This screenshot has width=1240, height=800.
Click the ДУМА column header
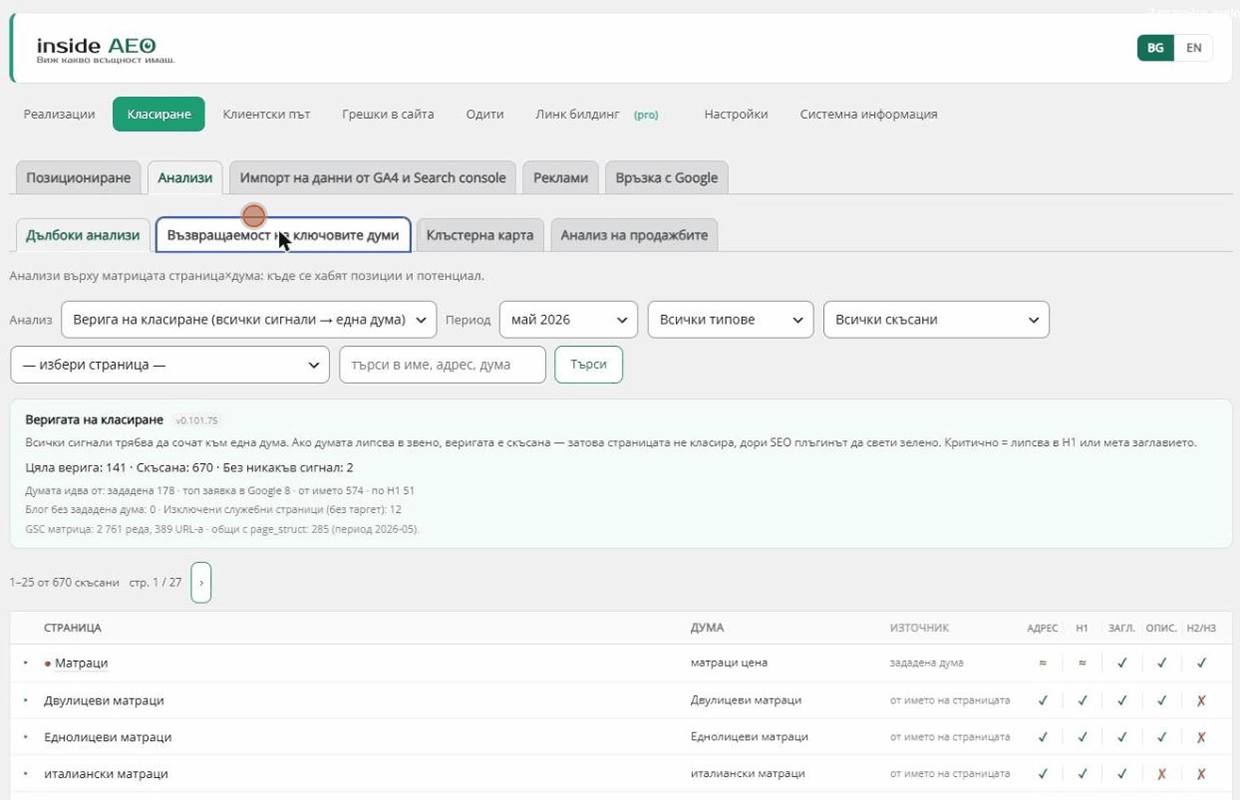point(707,628)
